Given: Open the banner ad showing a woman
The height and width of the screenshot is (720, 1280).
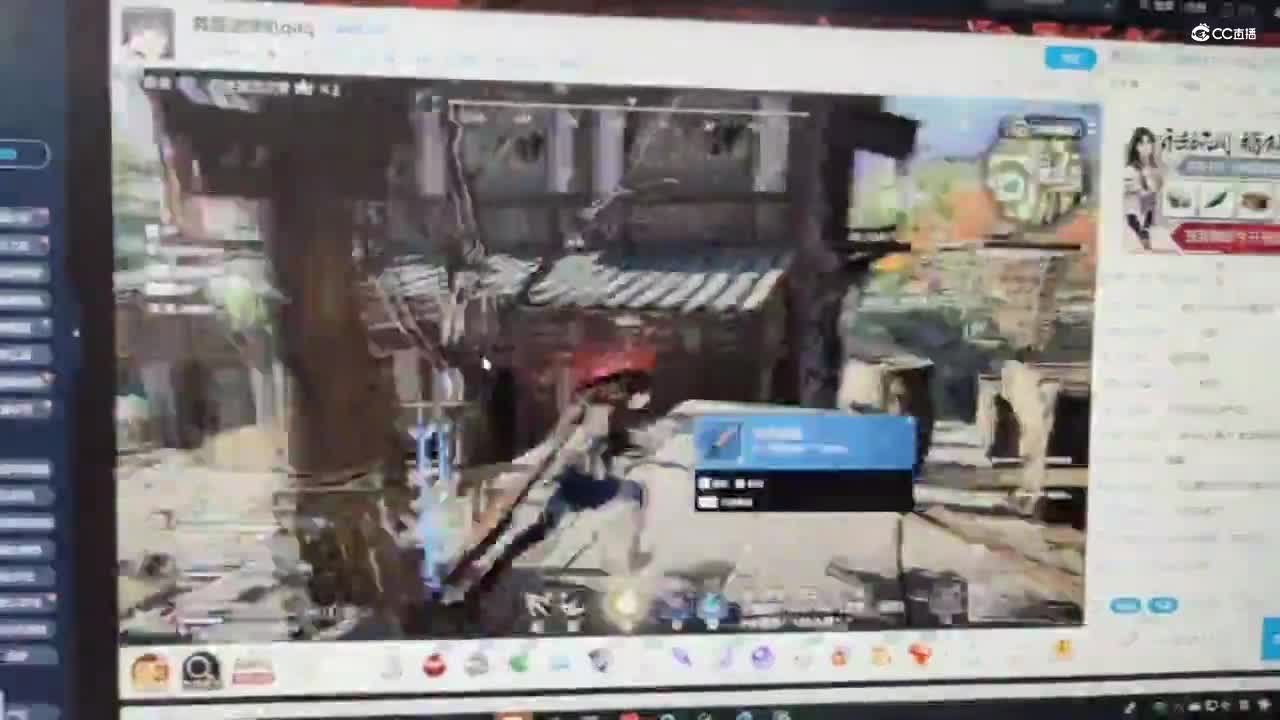Looking at the screenshot, I should 1201,188.
